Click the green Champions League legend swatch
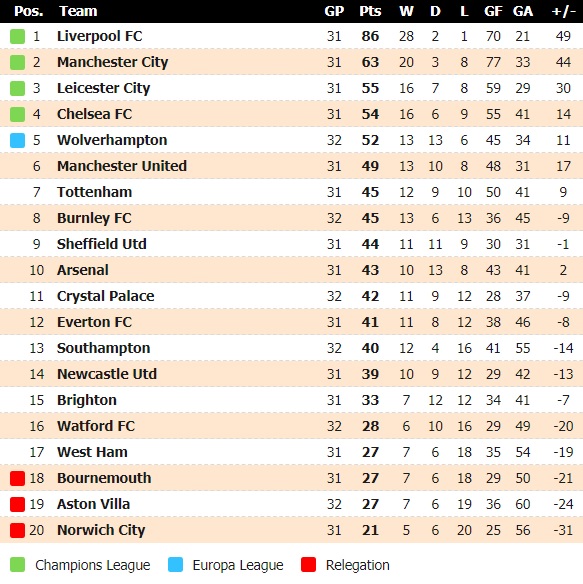The width and height of the screenshot is (583, 584). [x=17, y=565]
